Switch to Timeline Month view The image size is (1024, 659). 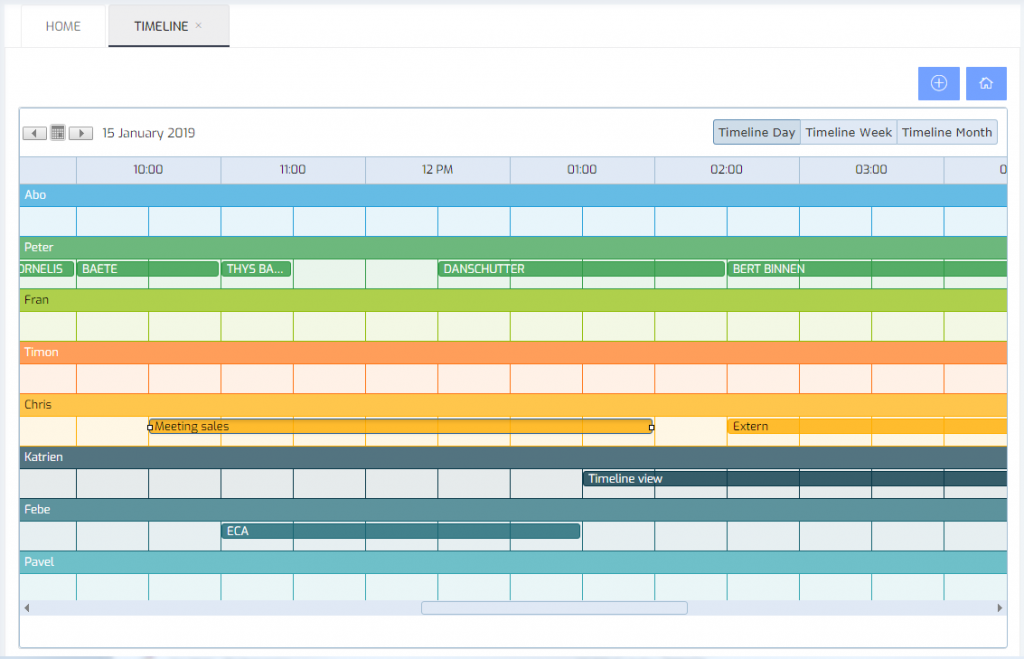point(947,132)
